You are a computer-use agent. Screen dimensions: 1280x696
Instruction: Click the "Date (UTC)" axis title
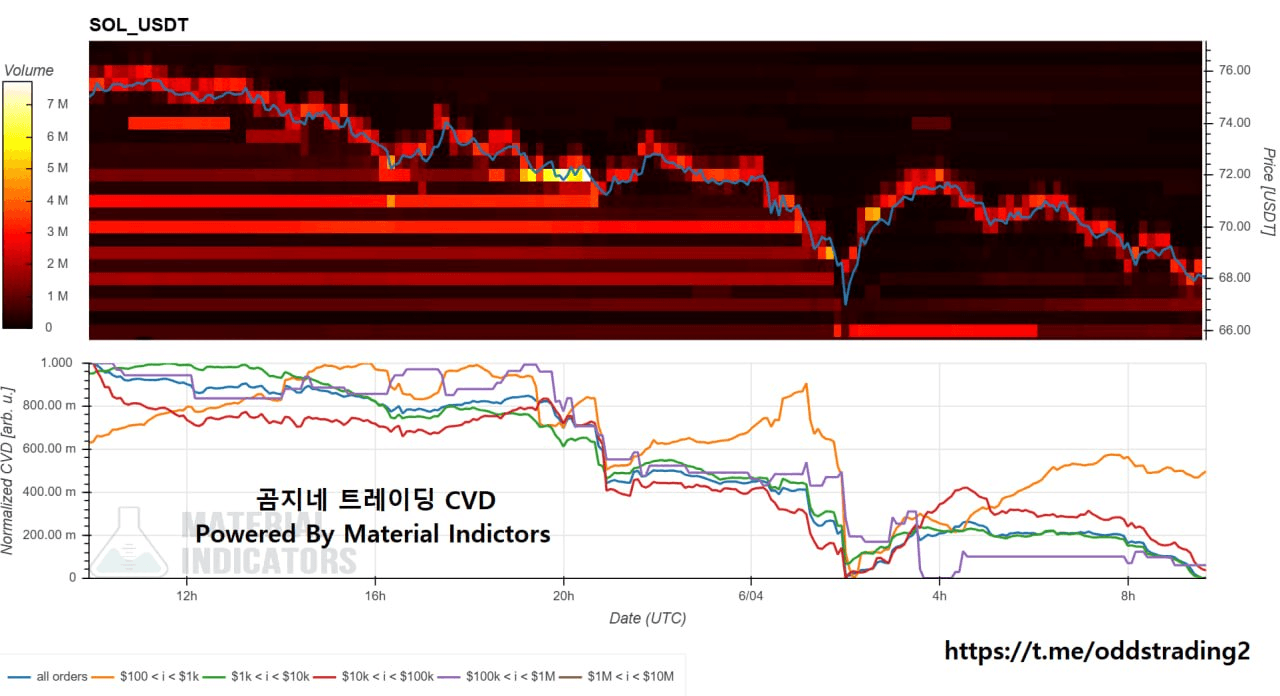(648, 619)
